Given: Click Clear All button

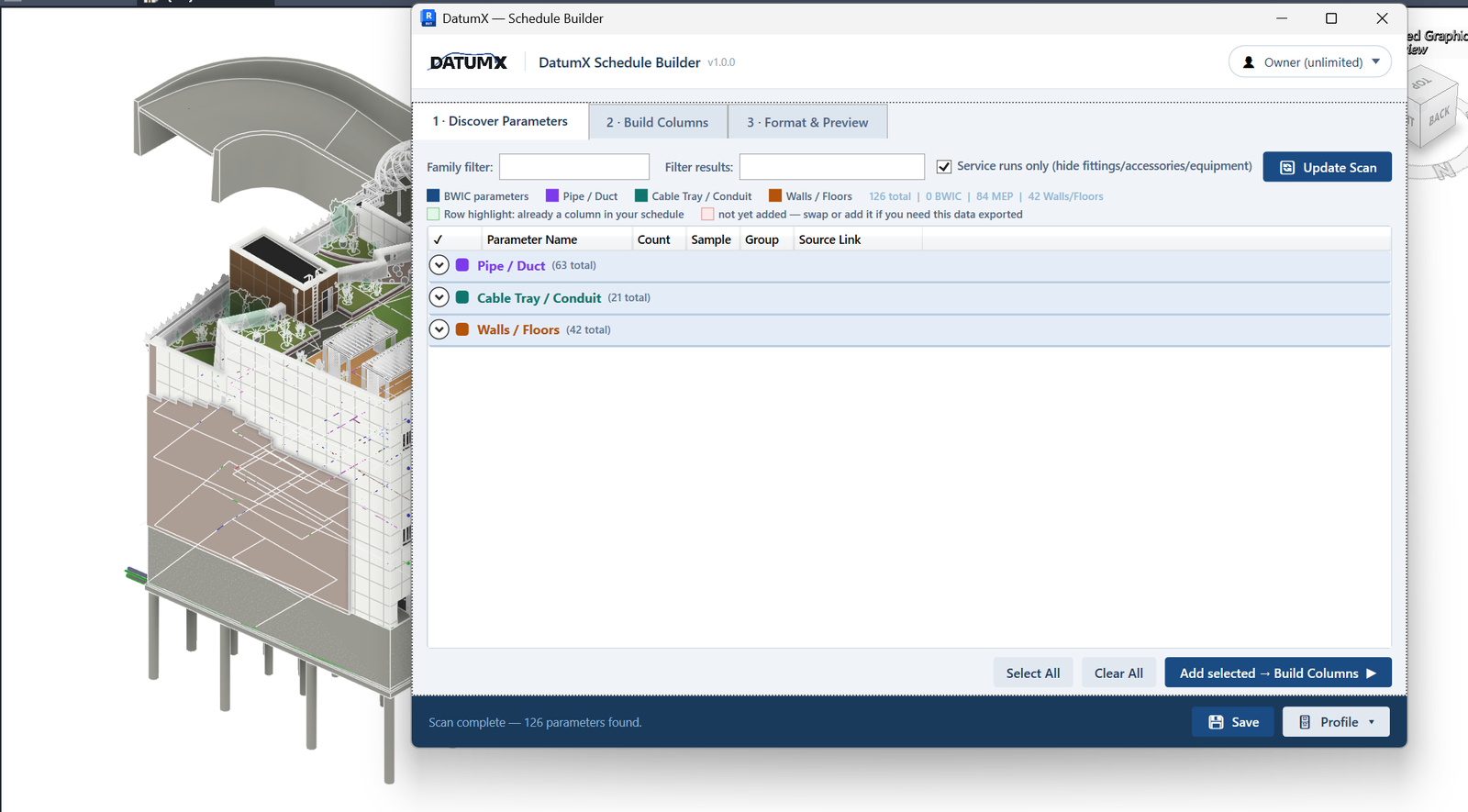Looking at the screenshot, I should pos(1118,673).
